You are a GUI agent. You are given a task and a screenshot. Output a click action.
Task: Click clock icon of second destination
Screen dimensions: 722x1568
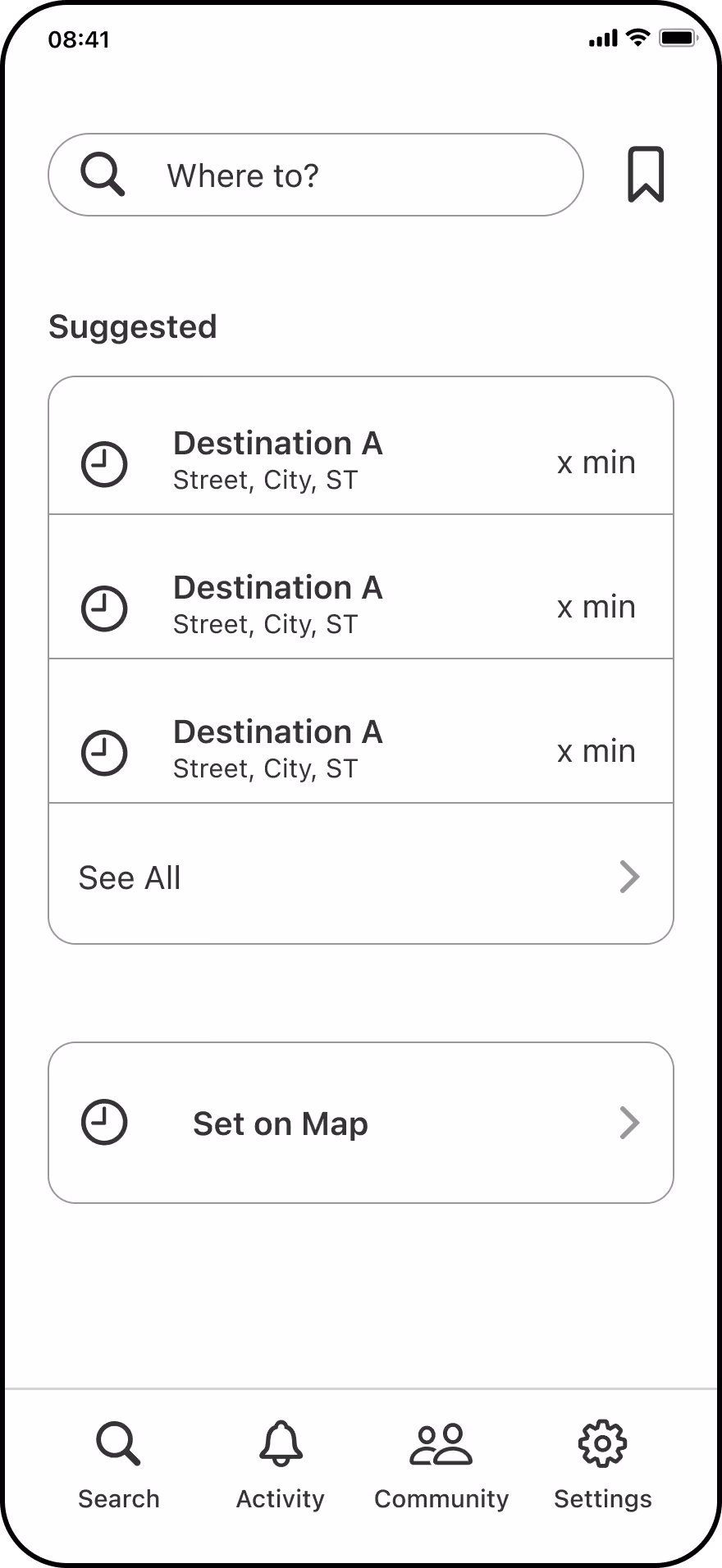(x=104, y=609)
